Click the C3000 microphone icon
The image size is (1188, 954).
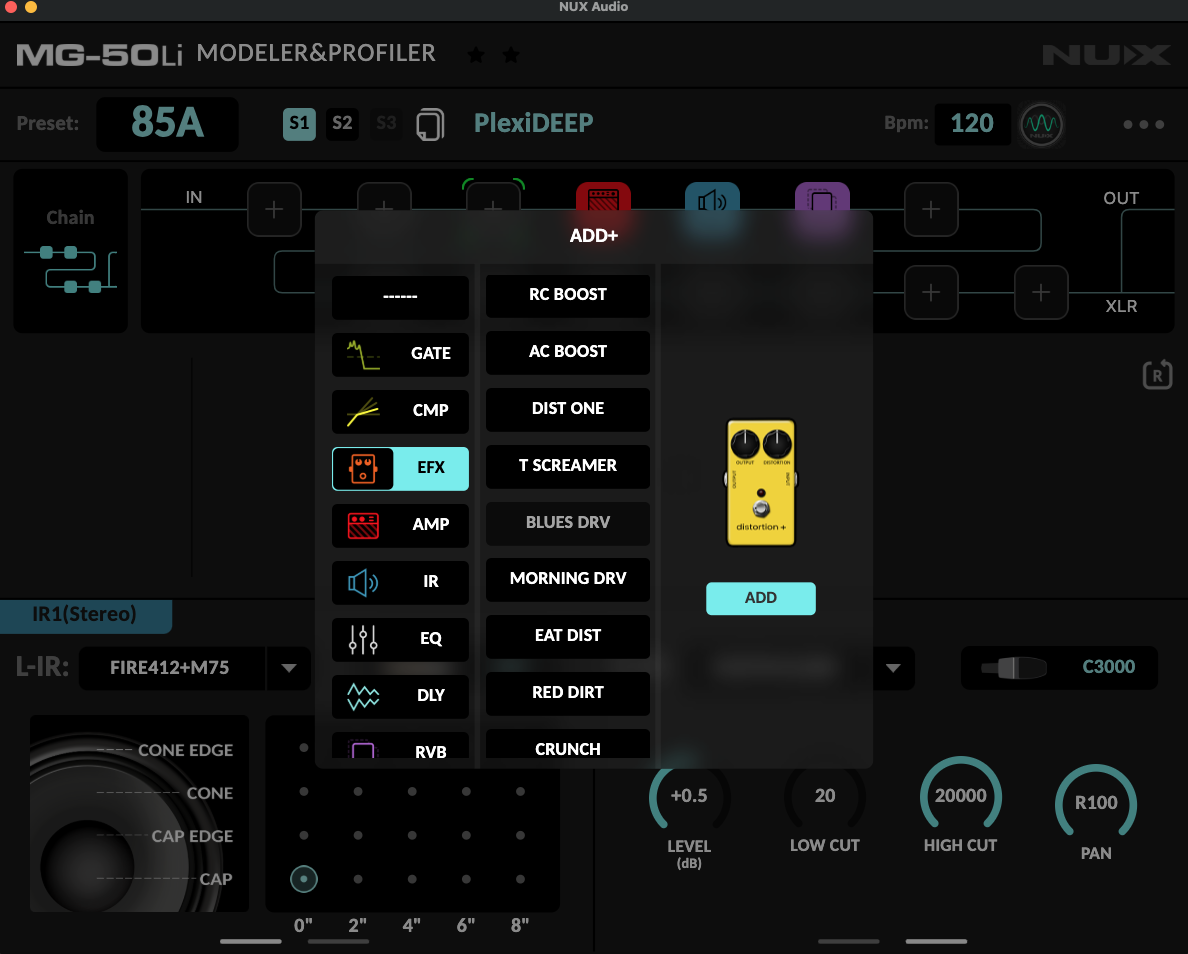coord(1014,668)
